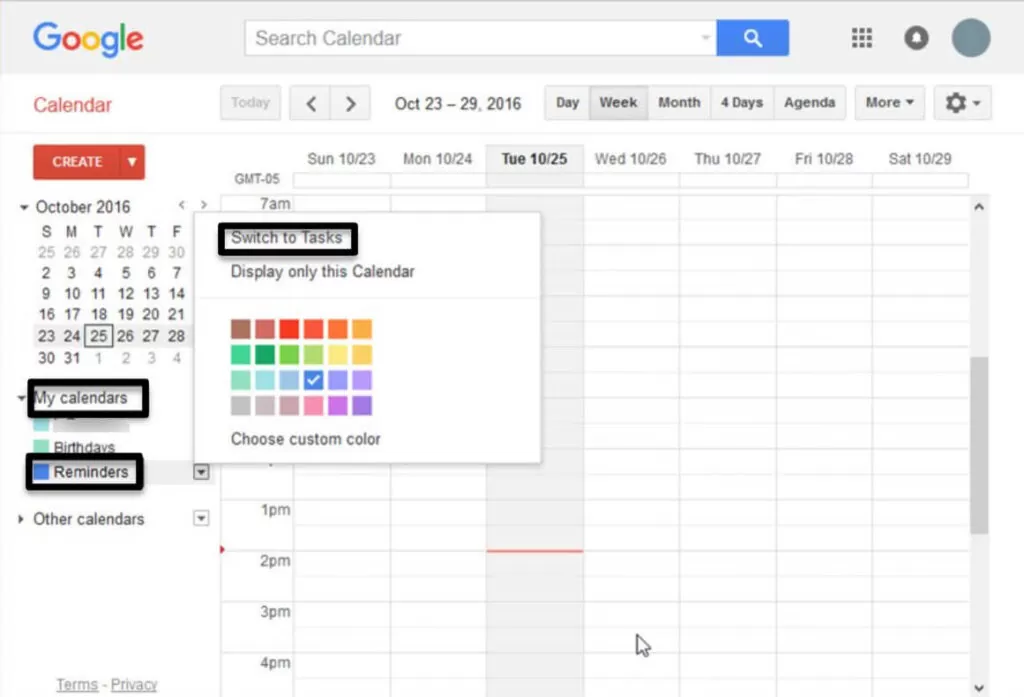Click the calendar scroll down arrow
This screenshot has width=1024, height=697.
pyautogui.click(x=979, y=688)
